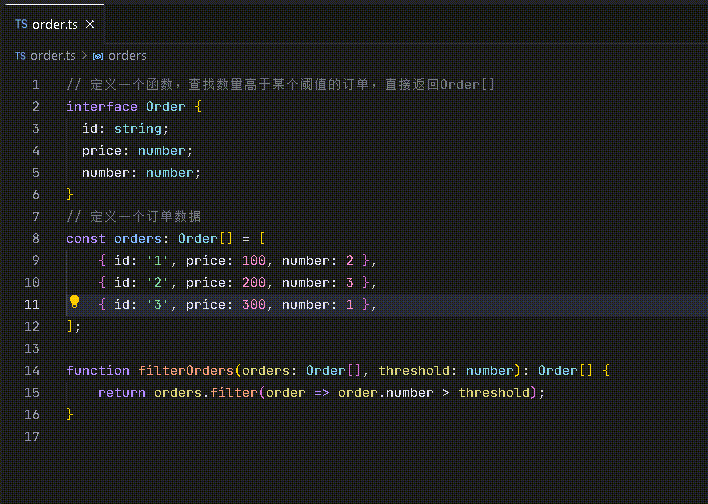Viewport: 708px width, 504px height.
Task: Click line number 2 in the gutter
Action: (36, 107)
